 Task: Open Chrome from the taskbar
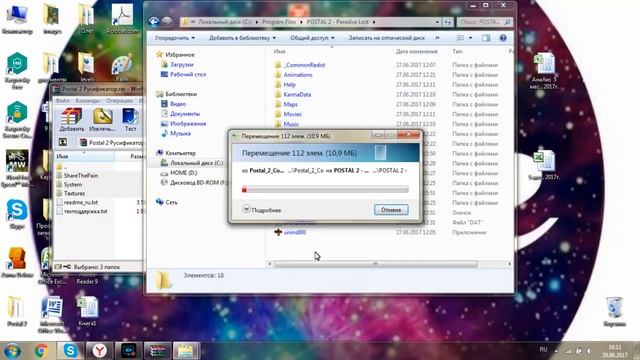pos(41,351)
